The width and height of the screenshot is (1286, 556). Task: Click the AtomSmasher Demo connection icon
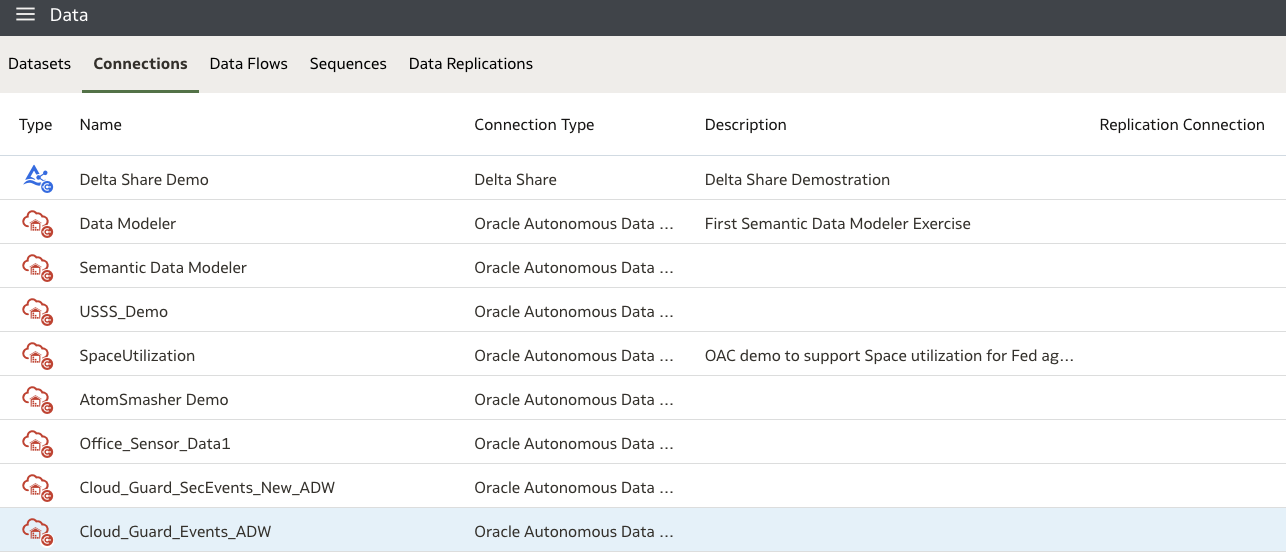[37, 399]
